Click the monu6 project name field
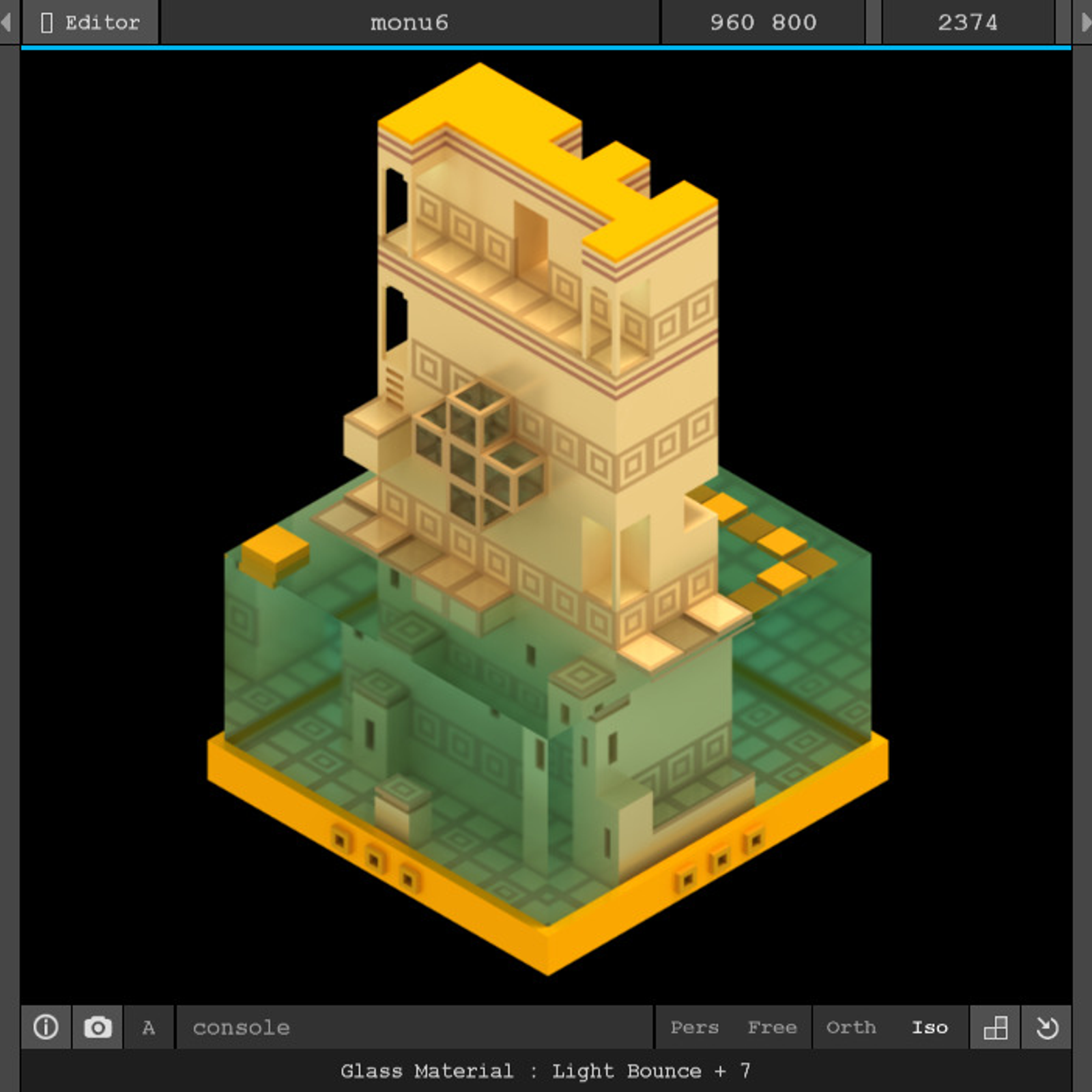The width and height of the screenshot is (1092, 1092). (x=409, y=23)
